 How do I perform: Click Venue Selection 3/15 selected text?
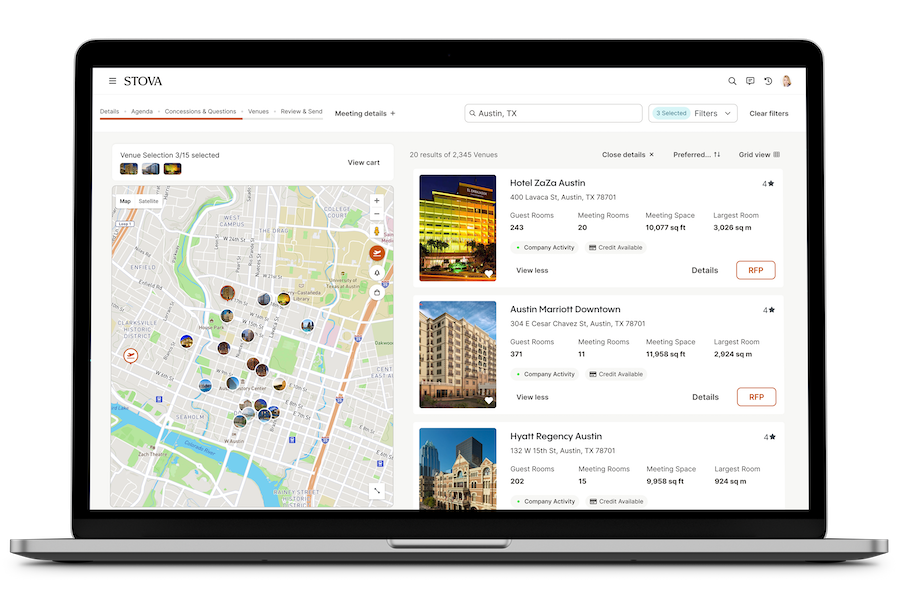[170, 155]
